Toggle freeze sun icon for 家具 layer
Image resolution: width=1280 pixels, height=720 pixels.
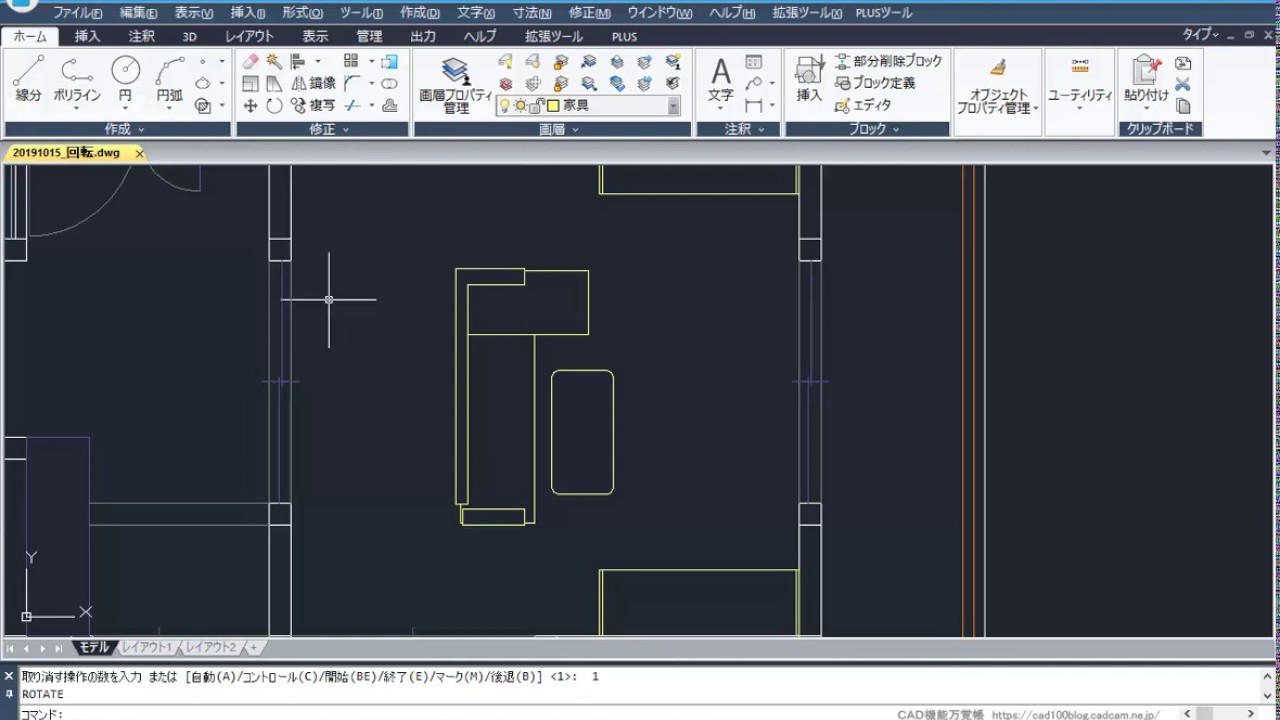tap(520, 106)
